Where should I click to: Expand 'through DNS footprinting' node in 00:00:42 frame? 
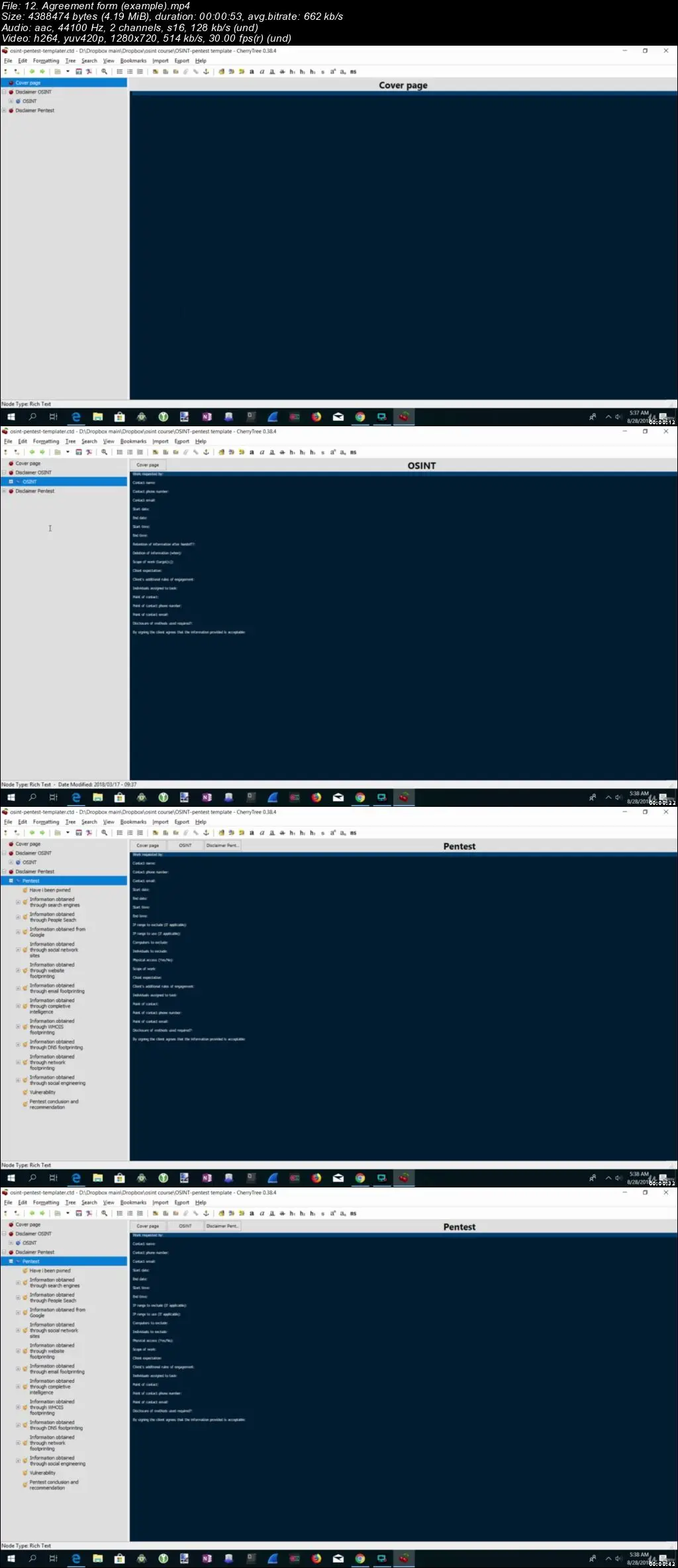pos(18,1425)
